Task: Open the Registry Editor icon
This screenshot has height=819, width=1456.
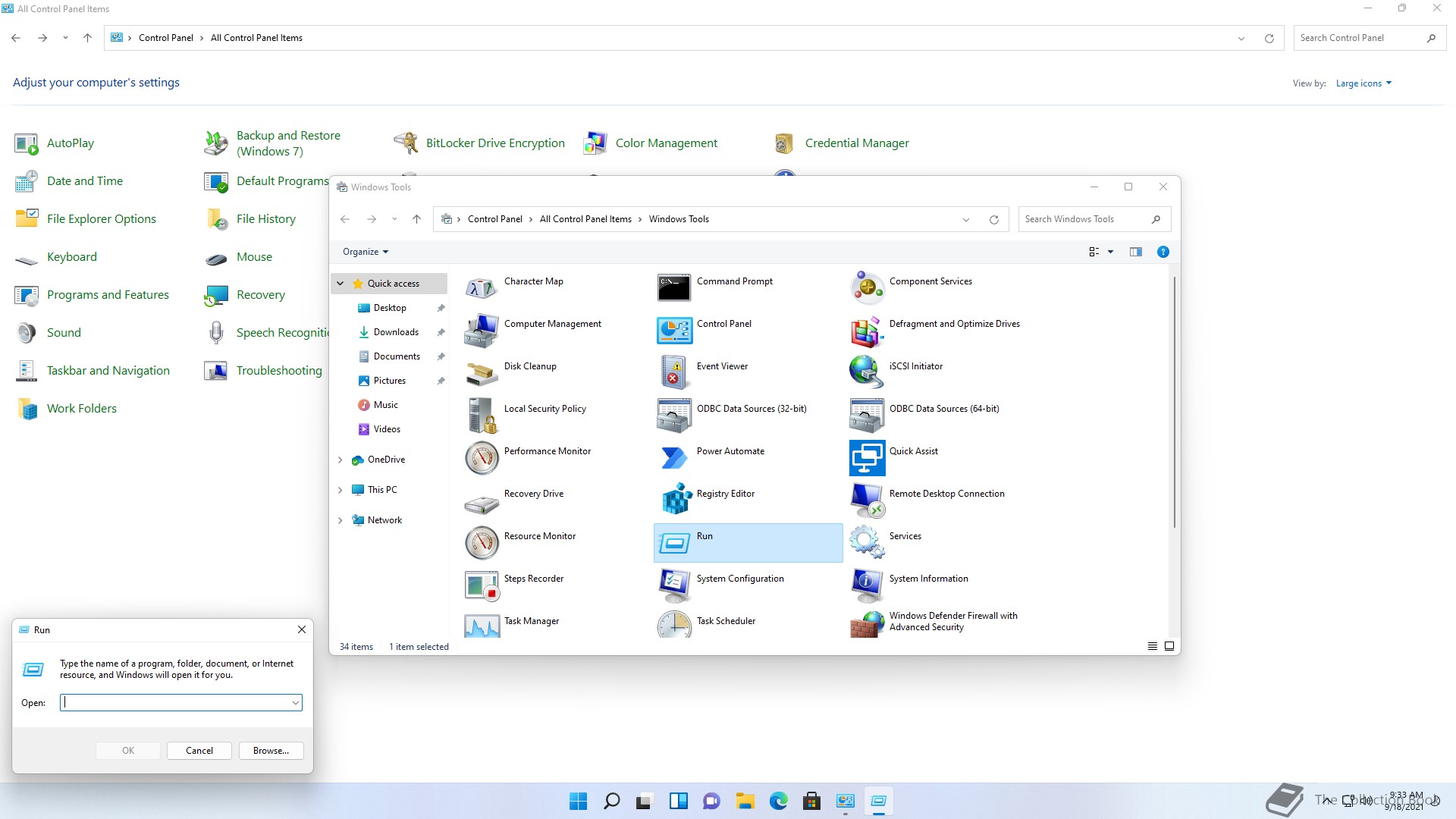Action: (x=675, y=500)
